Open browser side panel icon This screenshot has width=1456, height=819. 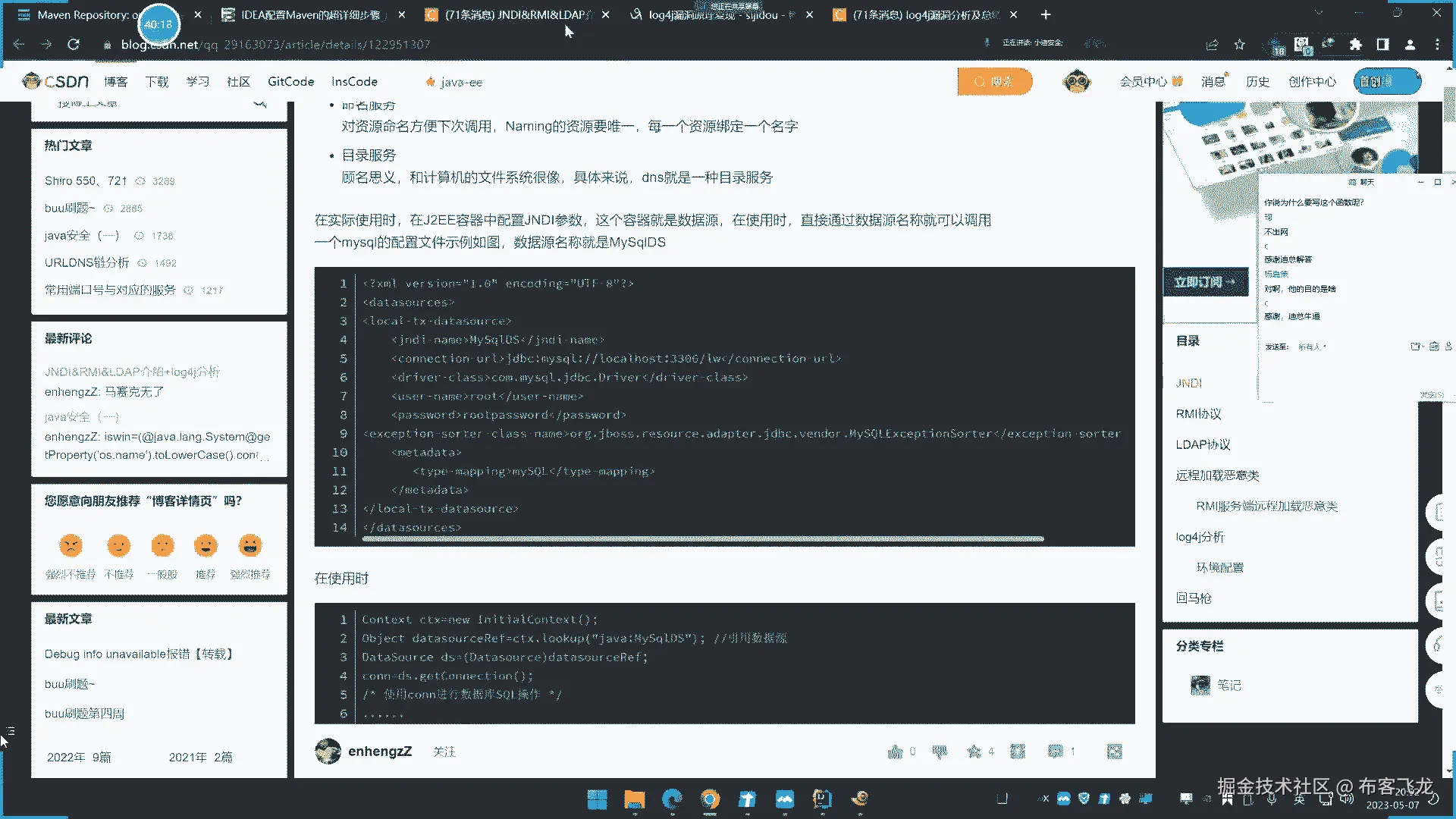click(x=1382, y=45)
